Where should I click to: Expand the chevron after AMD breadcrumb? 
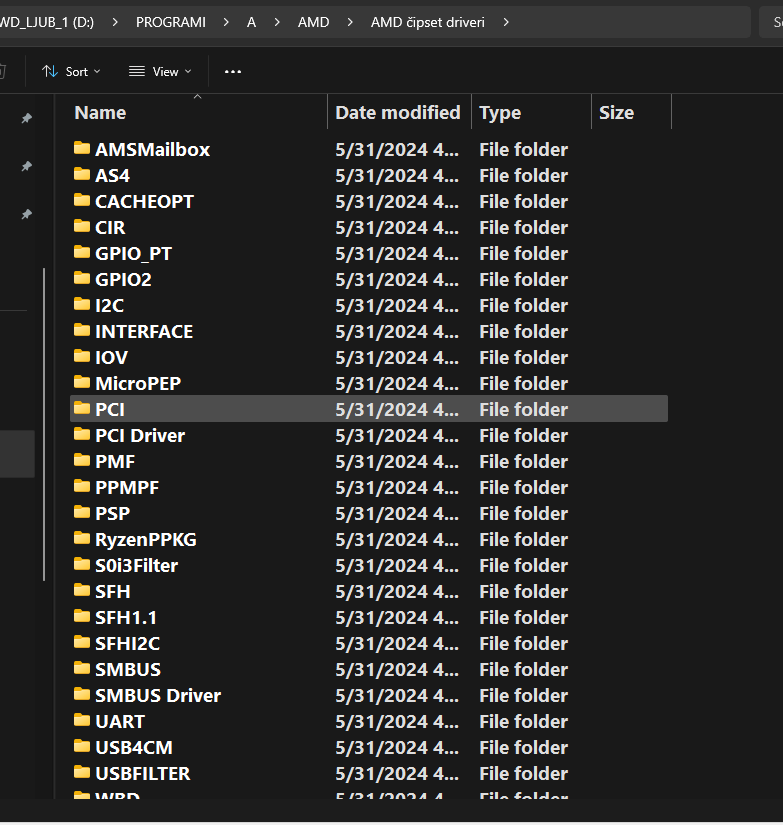point(350,22)
